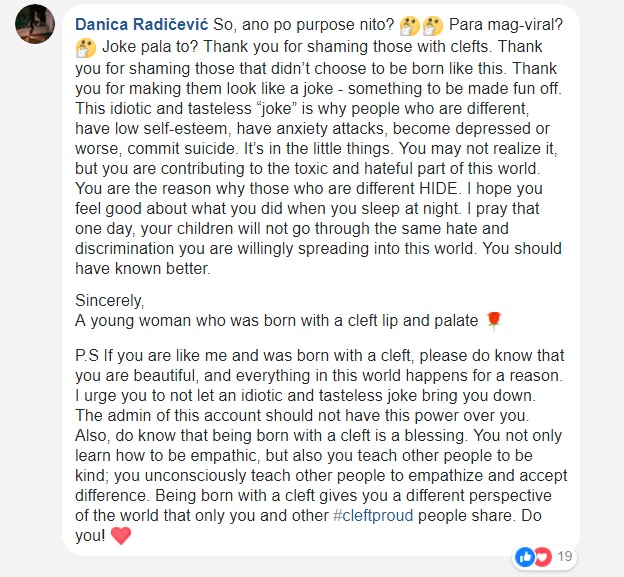Click the "I urge you to not let" line
The image size is (624, 577).
(x=306, y=396)
